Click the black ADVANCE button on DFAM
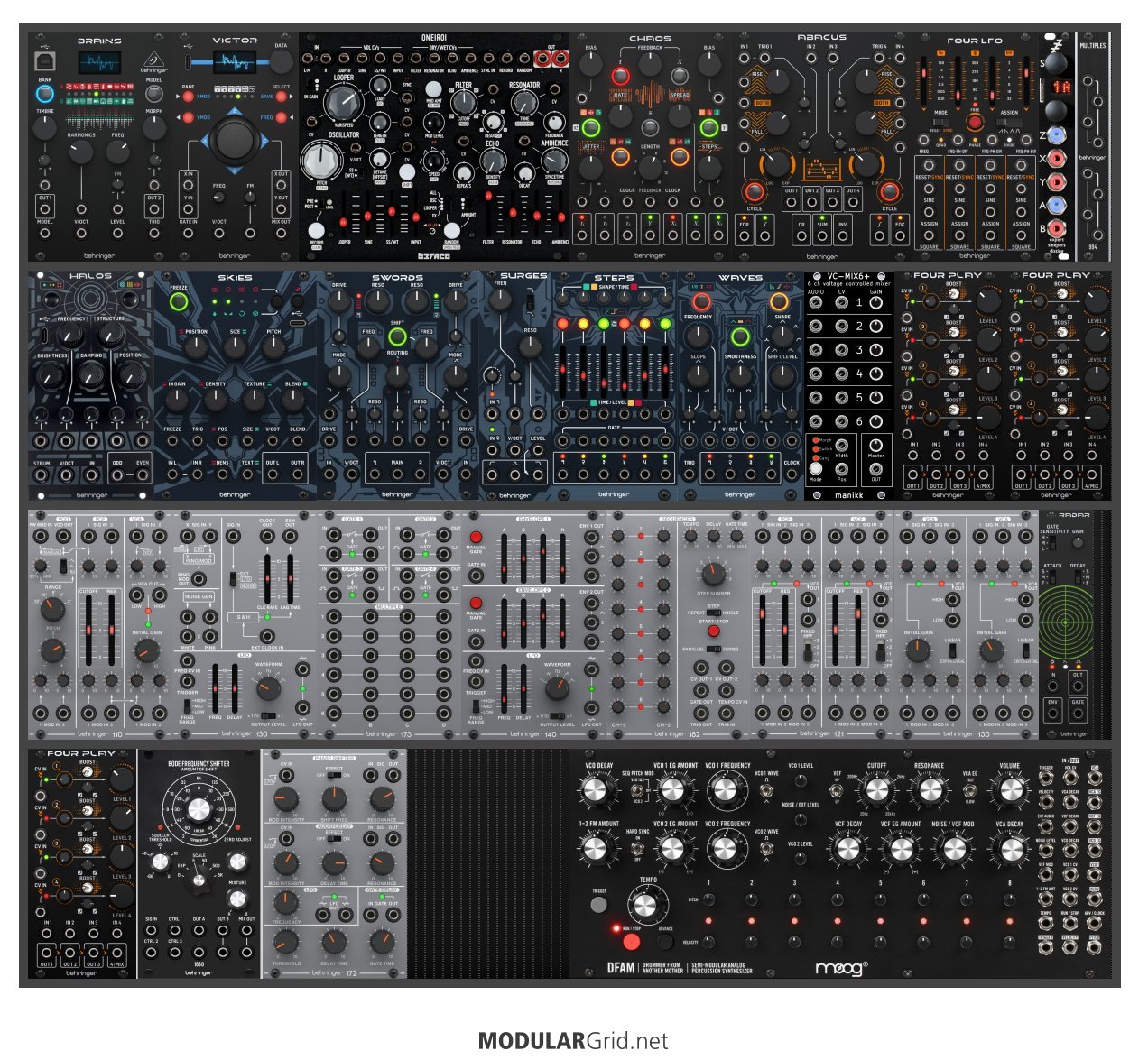The width and height of the screenshot is (1148, 1060). click(665, 941)
